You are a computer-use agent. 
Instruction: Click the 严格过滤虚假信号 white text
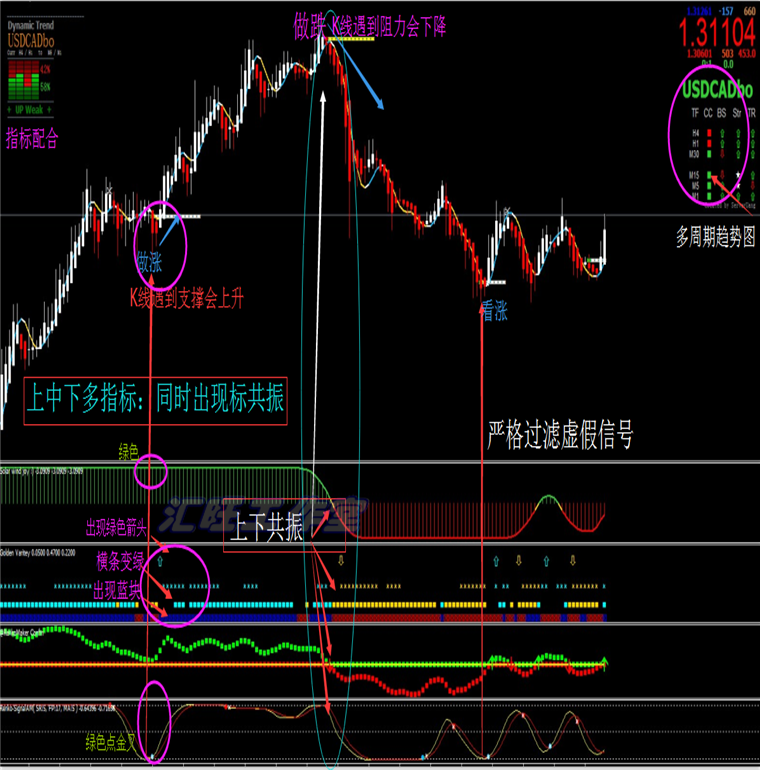(x=559, y=435)
